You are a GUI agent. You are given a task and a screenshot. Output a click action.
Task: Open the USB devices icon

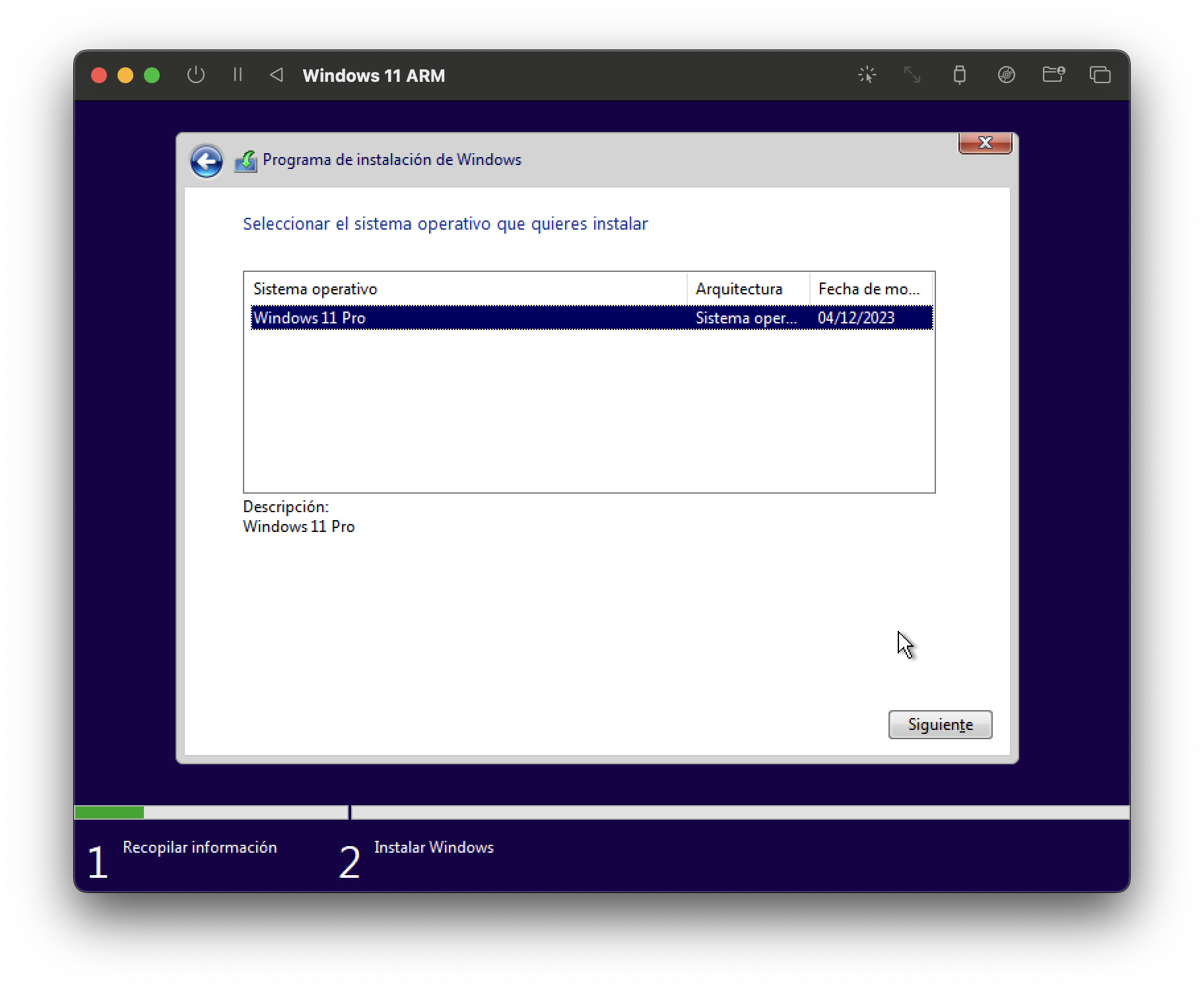pyautogui.click(x=960, y=75)
